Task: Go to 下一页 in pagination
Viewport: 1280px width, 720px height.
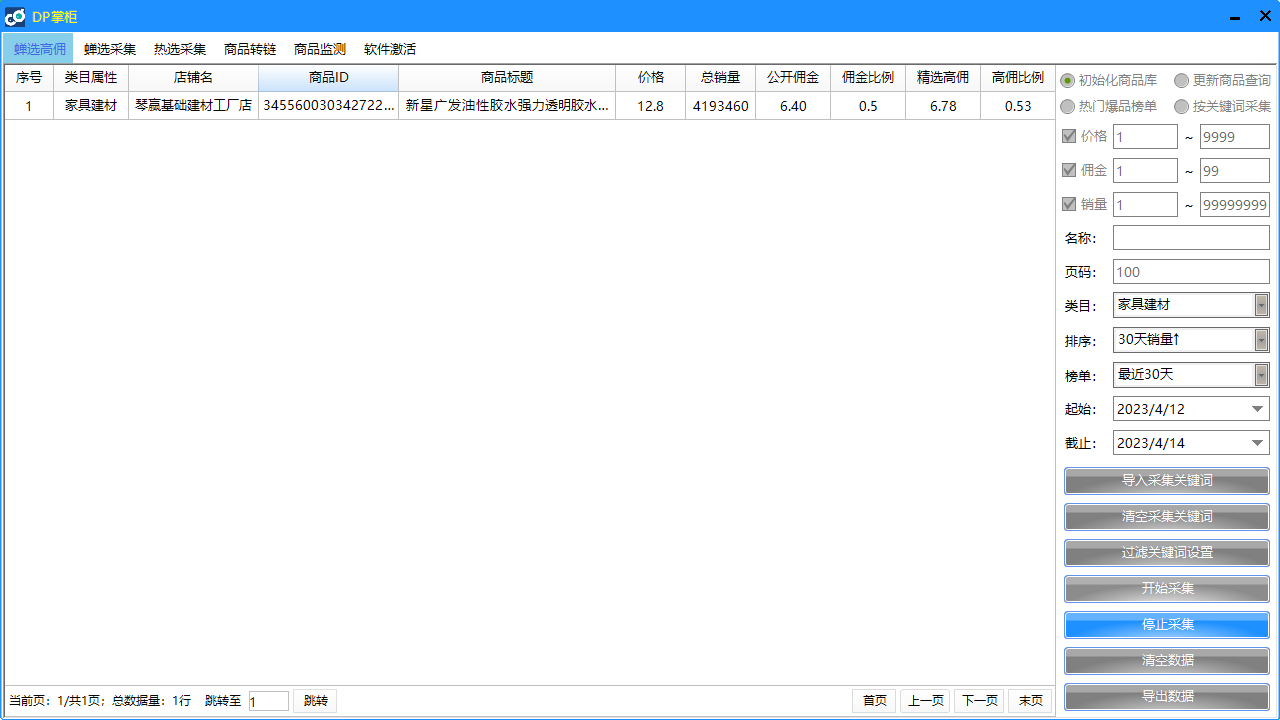Action: click(x=979, y=701)
